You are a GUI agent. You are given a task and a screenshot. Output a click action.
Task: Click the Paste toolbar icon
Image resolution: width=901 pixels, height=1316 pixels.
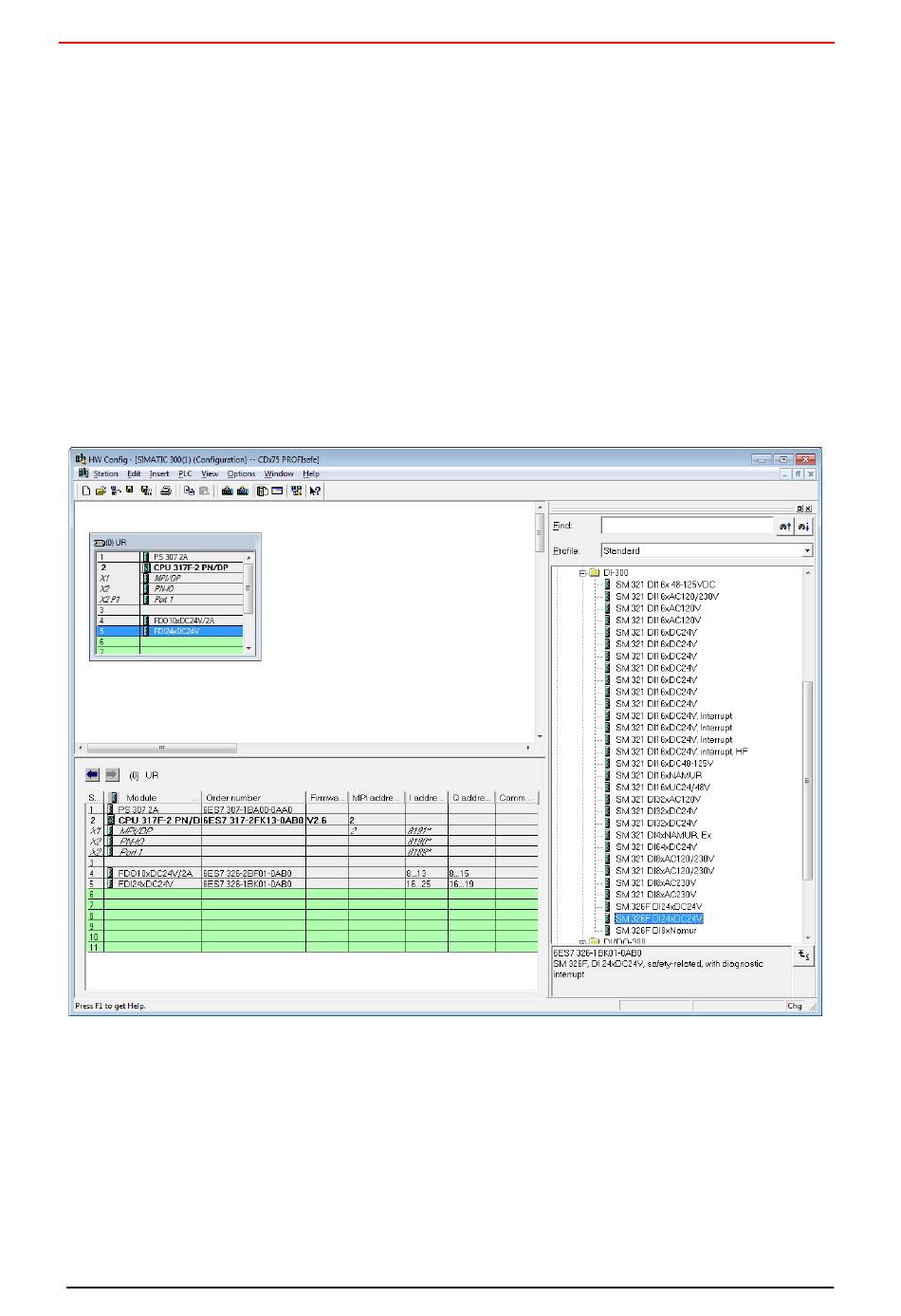pos(204,491)
